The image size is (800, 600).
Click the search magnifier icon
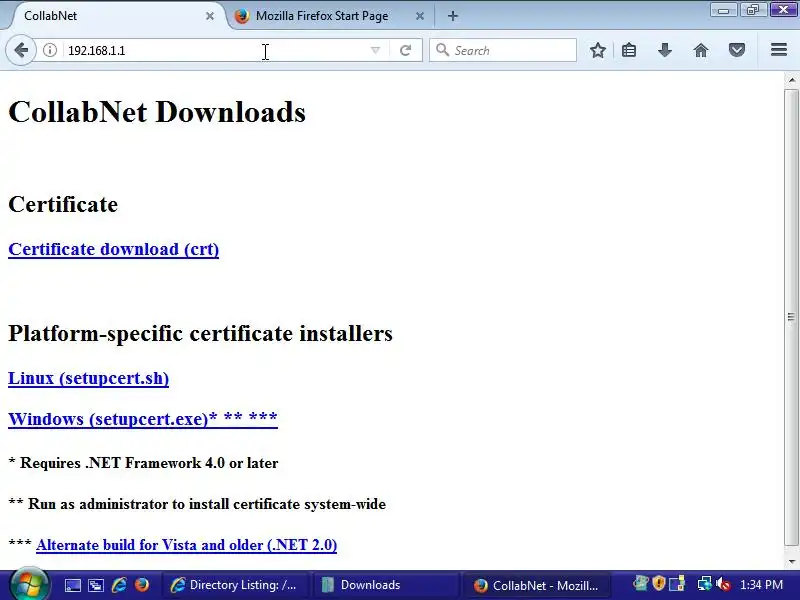point(442,50)
